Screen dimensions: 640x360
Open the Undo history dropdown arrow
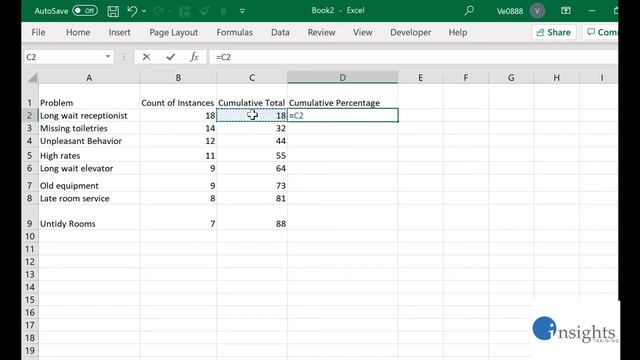pyautogui.click(x=144, y=11)
